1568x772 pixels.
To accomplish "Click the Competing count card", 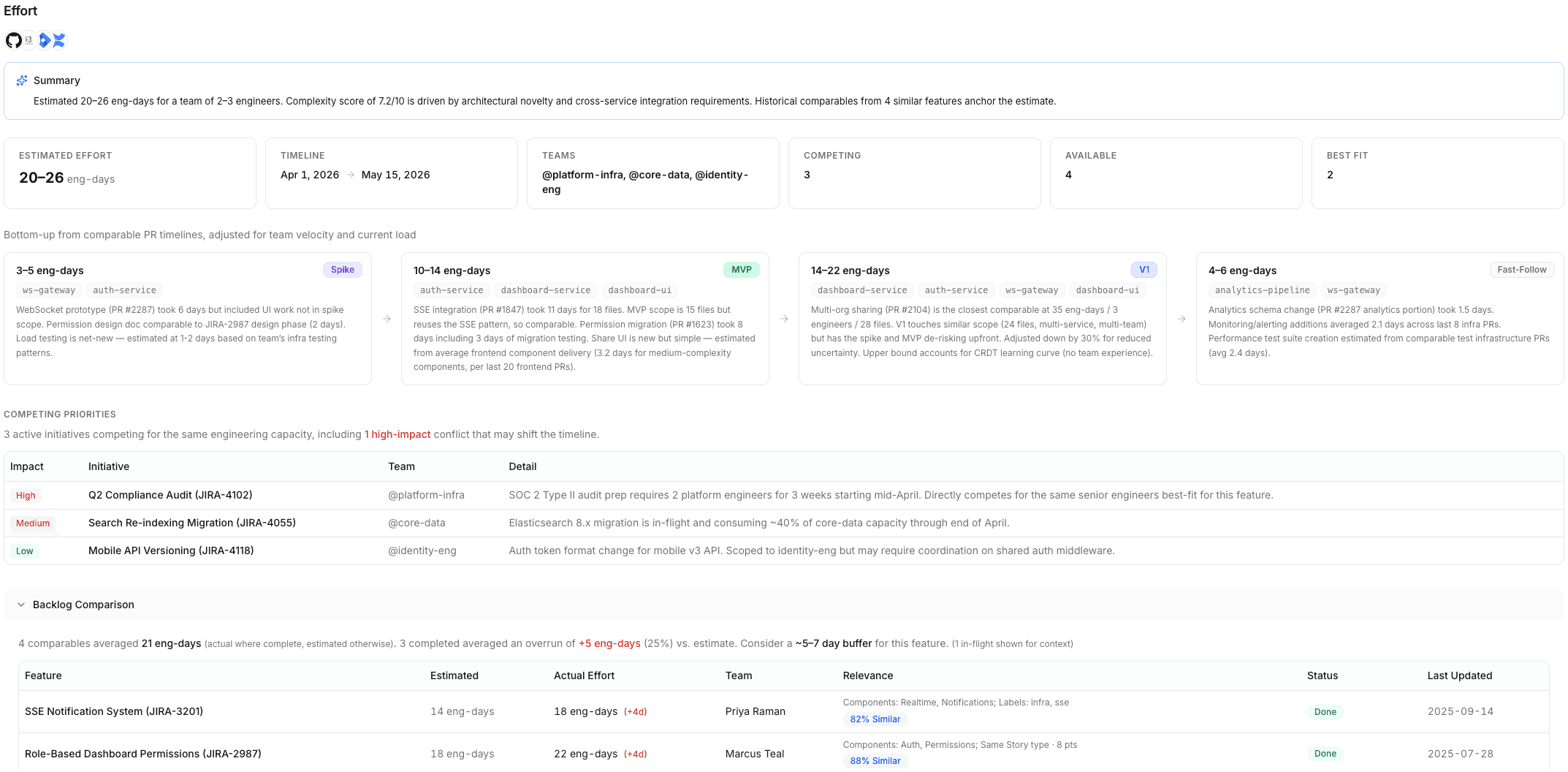I will tap(915, 173).
